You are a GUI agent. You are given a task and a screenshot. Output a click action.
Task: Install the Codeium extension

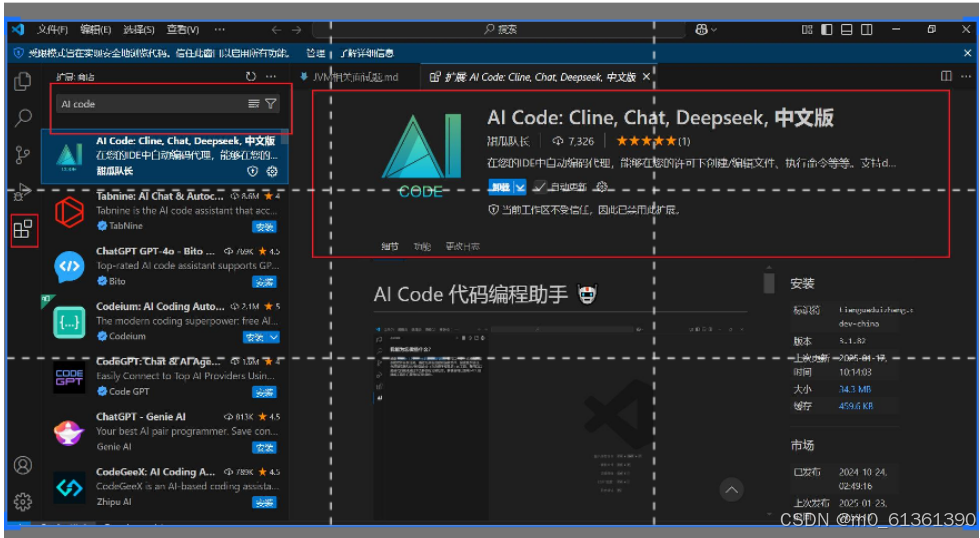[255, 337]
